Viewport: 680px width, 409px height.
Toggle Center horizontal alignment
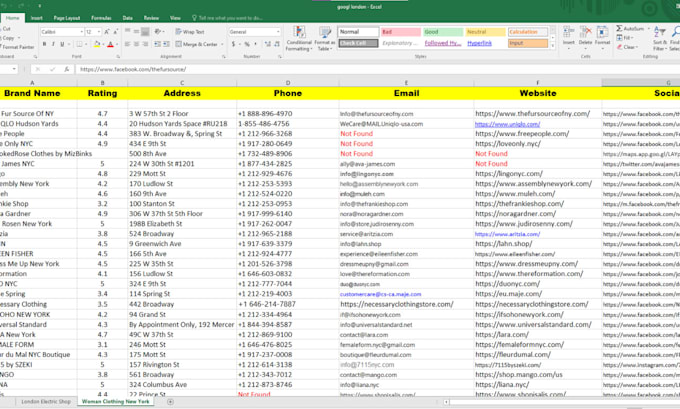point(136,44)
